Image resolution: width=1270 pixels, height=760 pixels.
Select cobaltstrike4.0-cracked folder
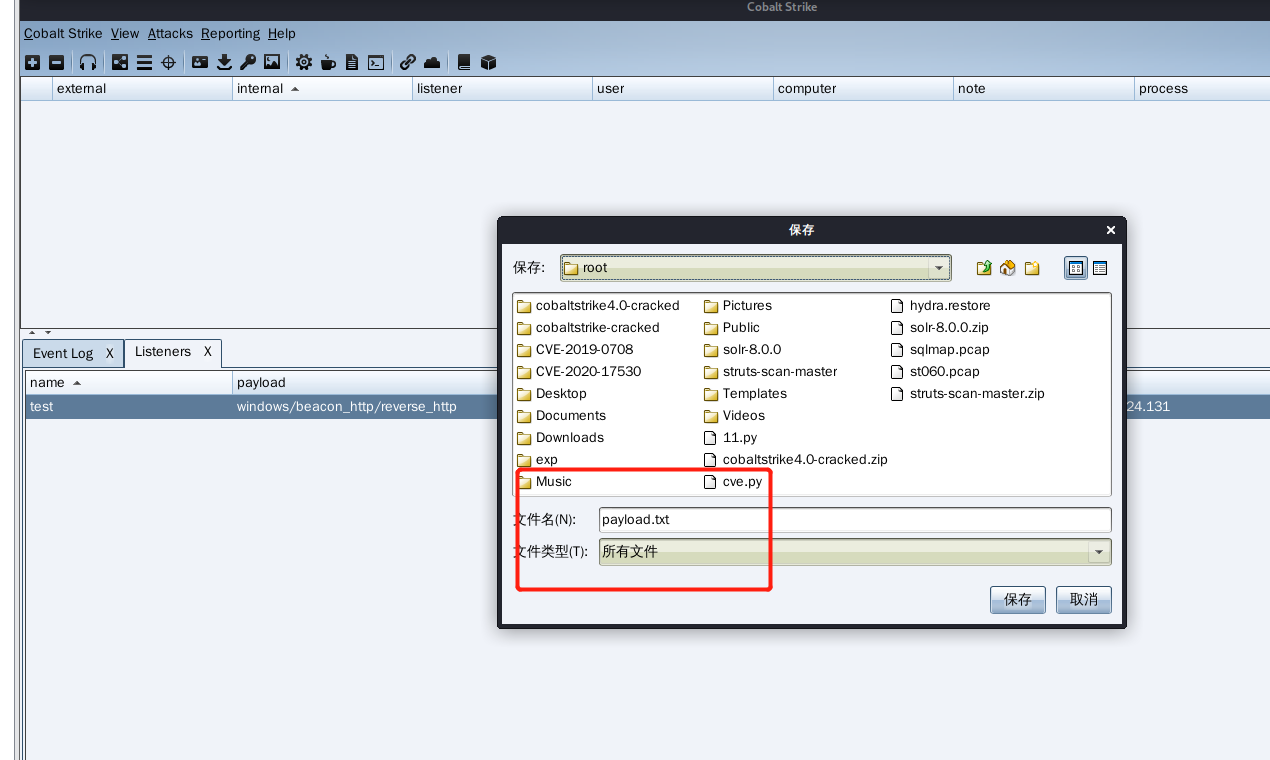tap(598, 306)
